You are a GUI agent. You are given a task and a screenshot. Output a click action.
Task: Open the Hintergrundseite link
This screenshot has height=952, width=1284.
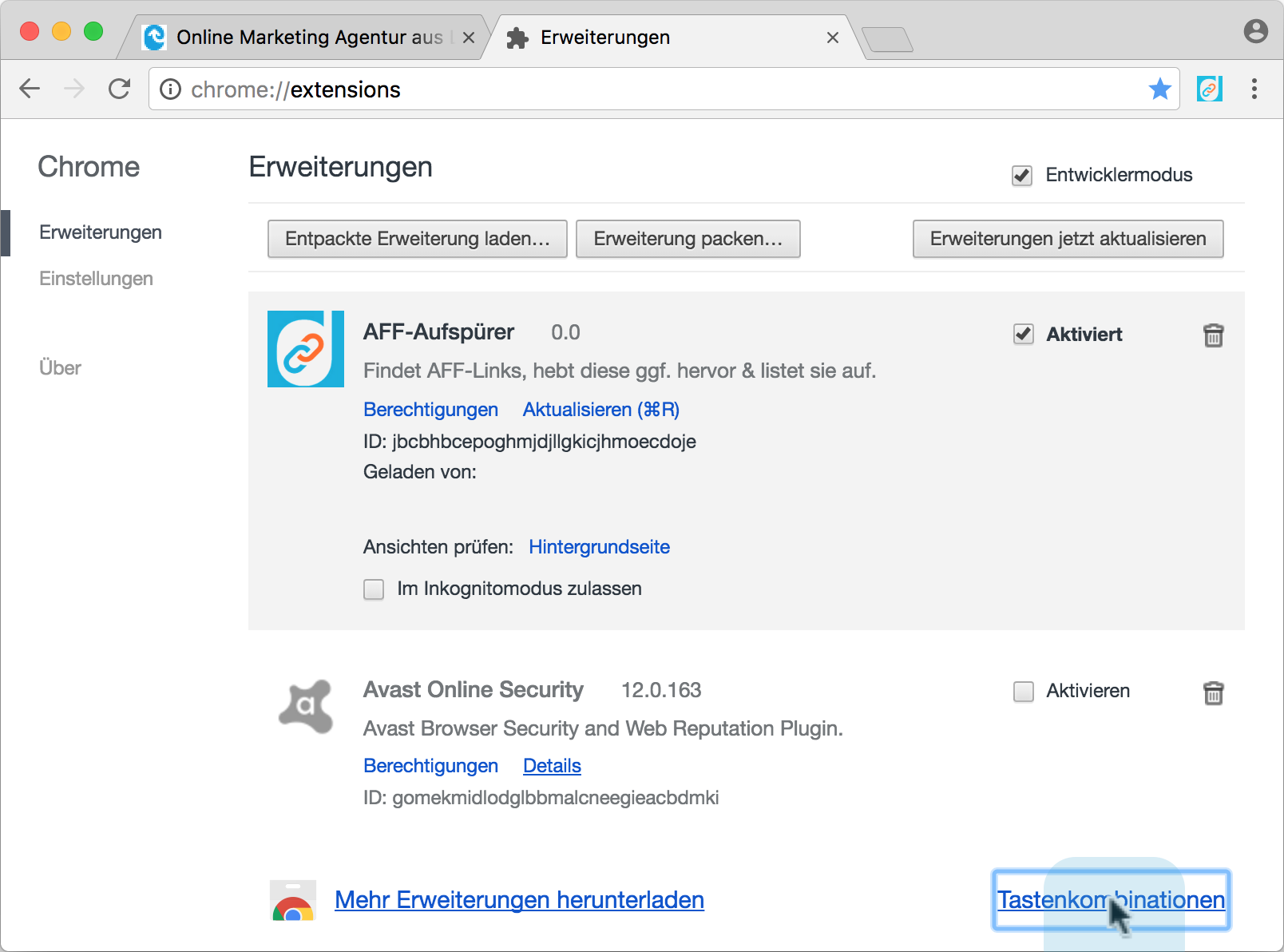pos(599,547)
